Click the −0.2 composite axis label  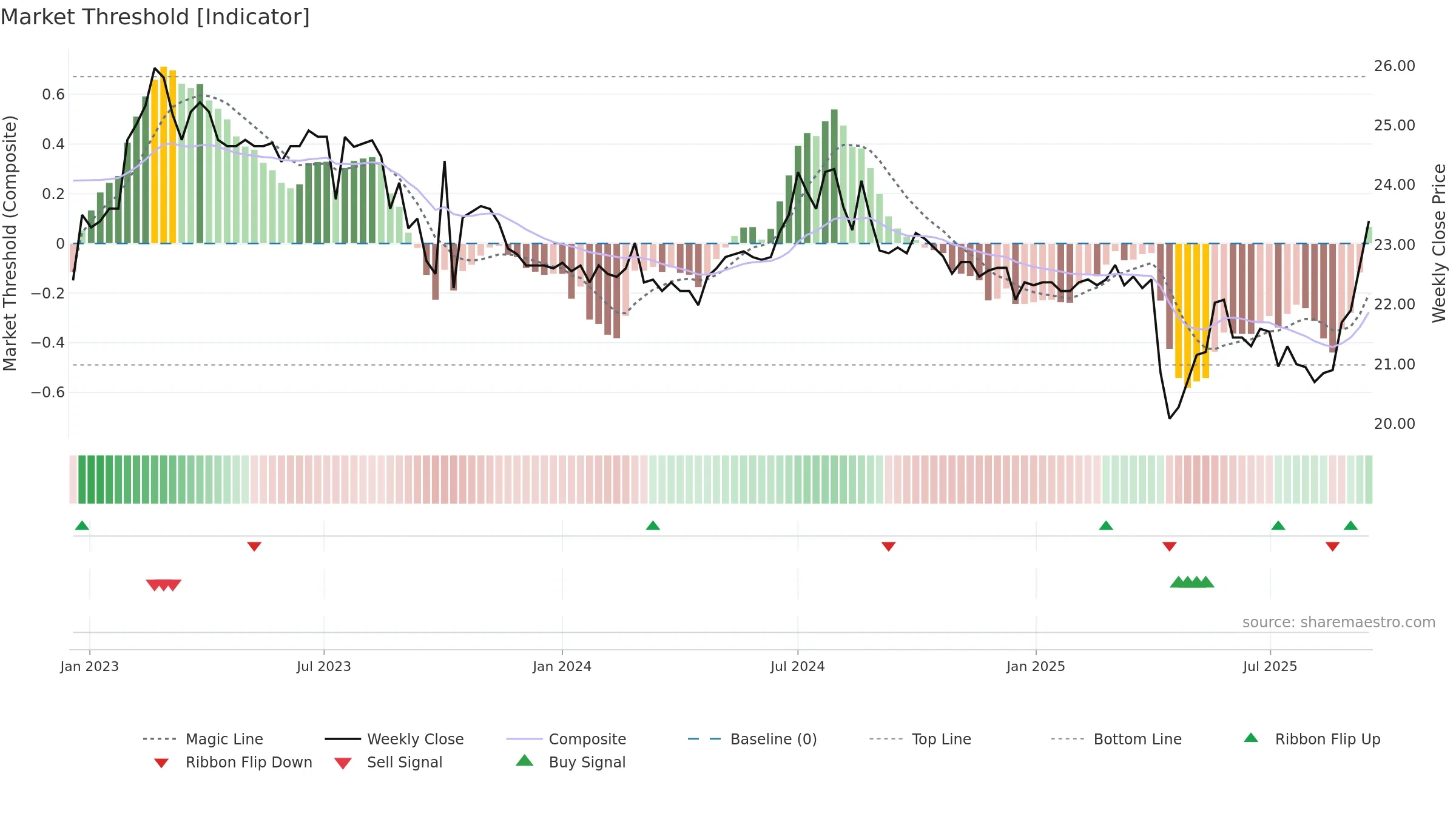point(48,293)
